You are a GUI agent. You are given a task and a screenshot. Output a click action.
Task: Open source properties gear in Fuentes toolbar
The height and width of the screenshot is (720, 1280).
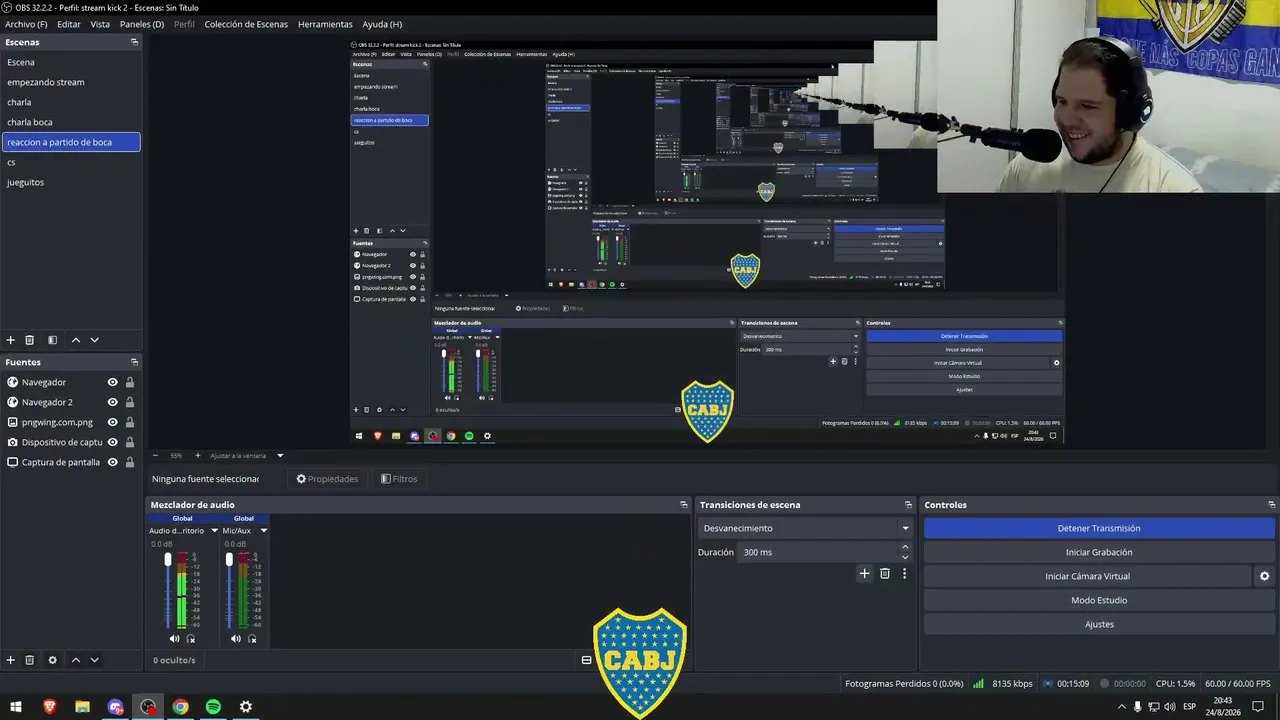pos(53,660)
